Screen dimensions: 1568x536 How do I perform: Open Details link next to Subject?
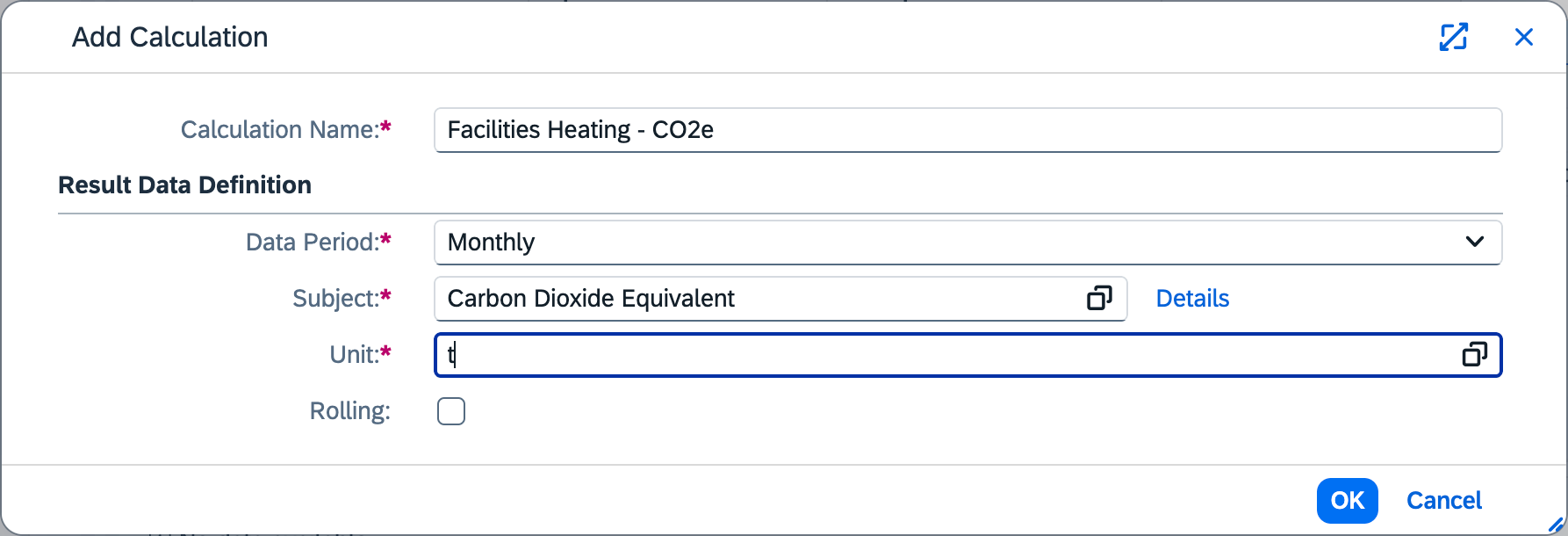[1191, 299]
